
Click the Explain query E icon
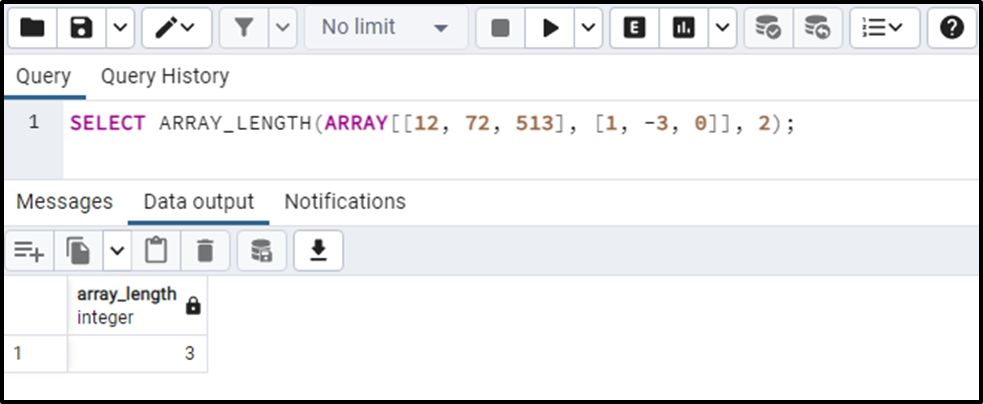[634, 28]
